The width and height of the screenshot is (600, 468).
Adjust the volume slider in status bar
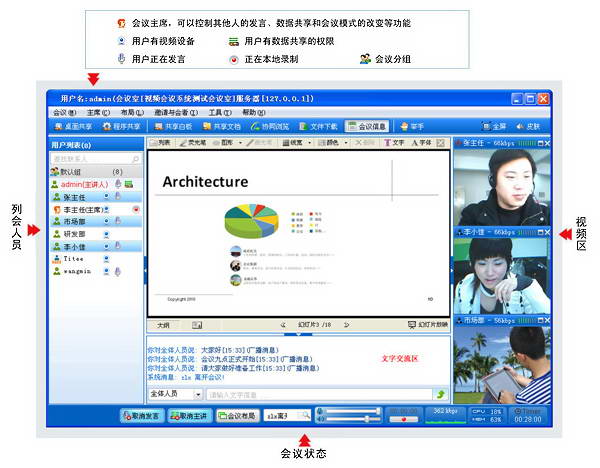click(x=350, y=411)
